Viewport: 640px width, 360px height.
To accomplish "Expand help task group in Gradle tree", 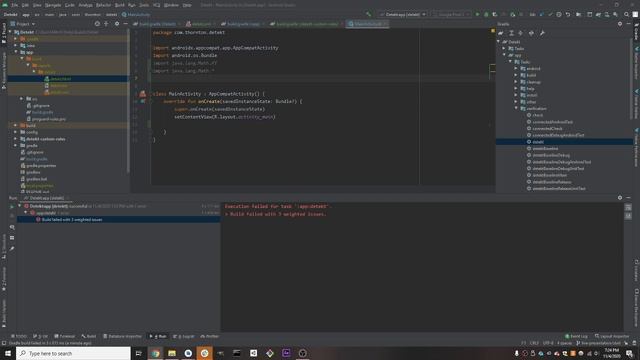I will click(x=516, y=89).
